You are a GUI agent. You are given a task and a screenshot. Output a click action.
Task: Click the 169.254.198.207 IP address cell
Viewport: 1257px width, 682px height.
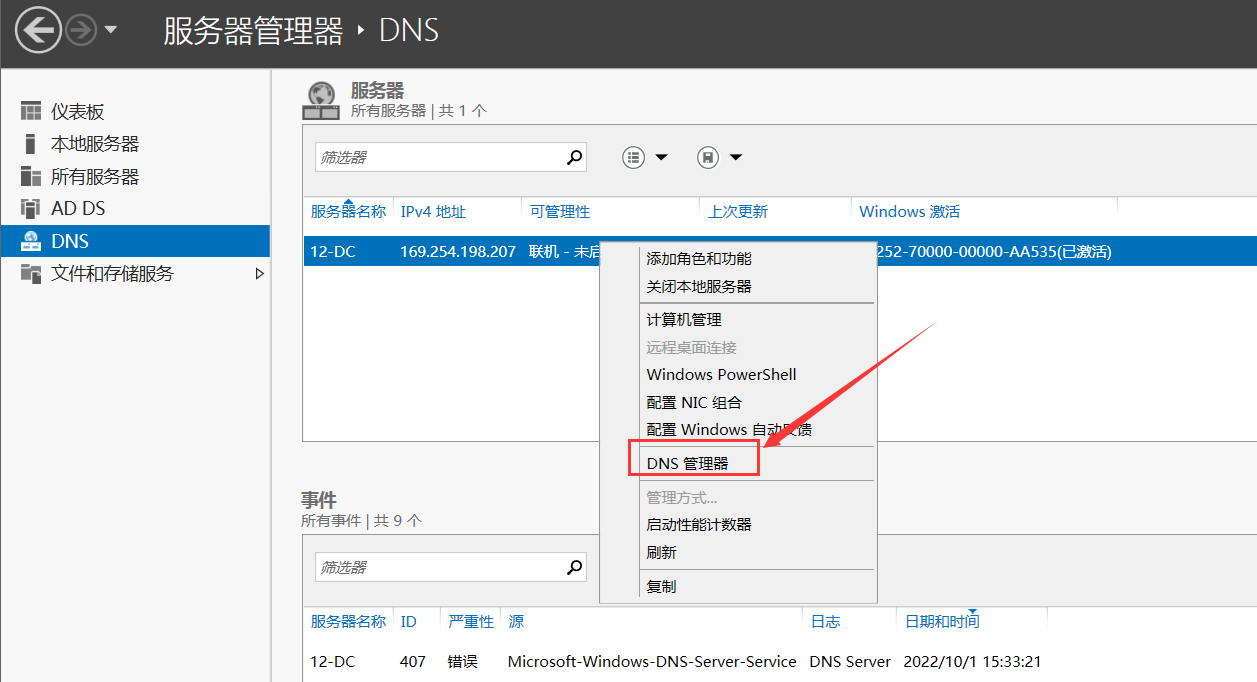(x=458, y=251)
